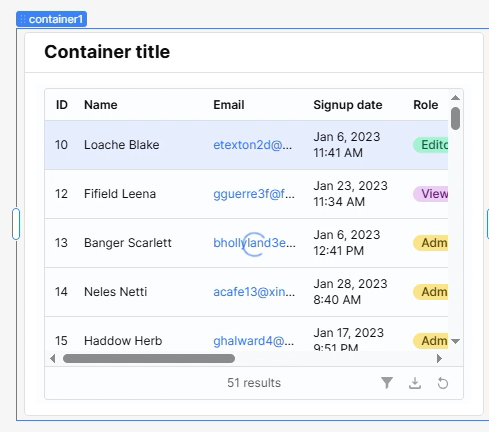Open the table filter funnel icon
The height and width of the screenshot is (432, 489).
pos(387,383)
